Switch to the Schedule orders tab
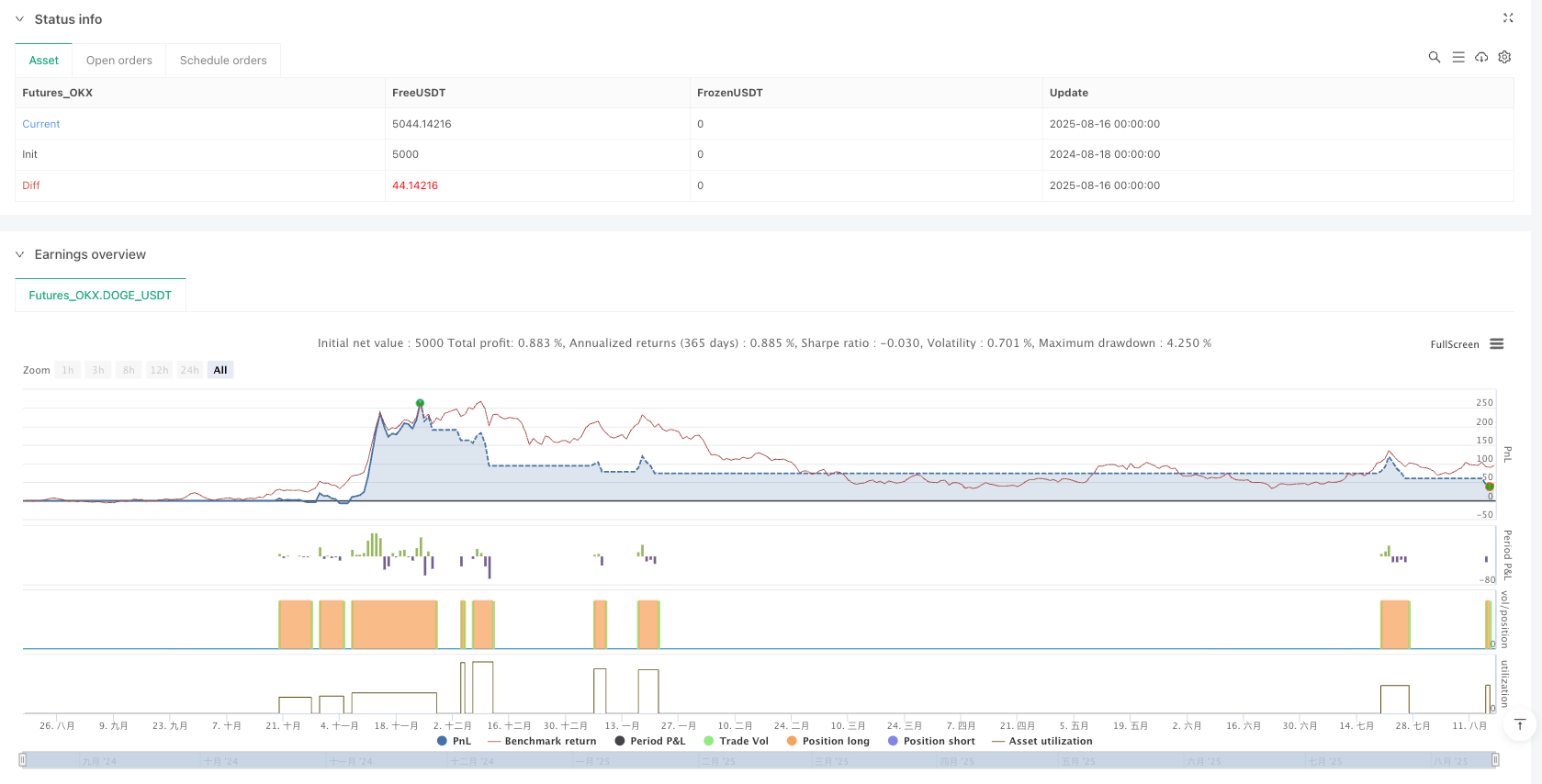 [223, 61]
